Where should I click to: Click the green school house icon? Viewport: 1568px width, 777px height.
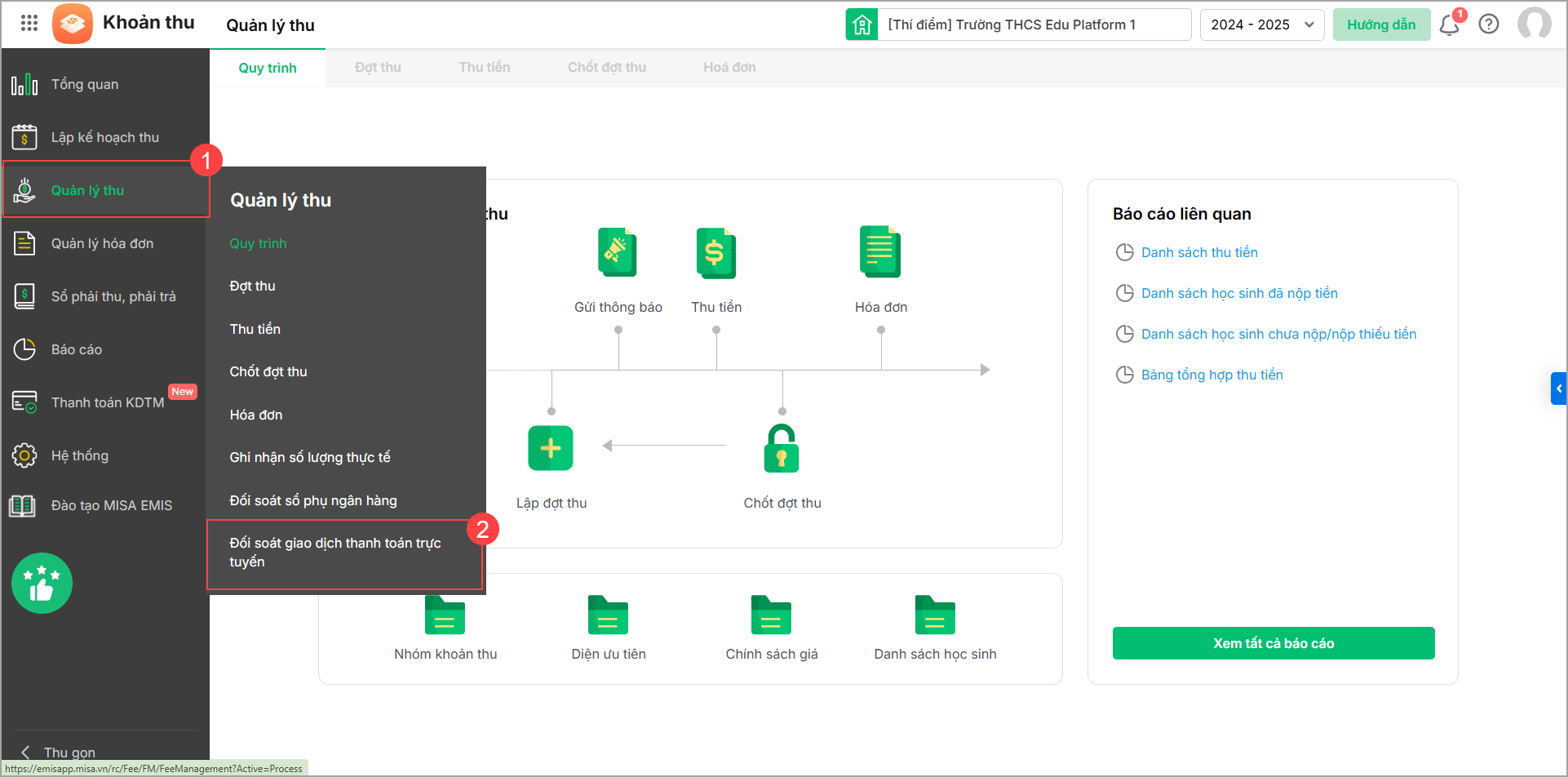click(x=862, y=24)
